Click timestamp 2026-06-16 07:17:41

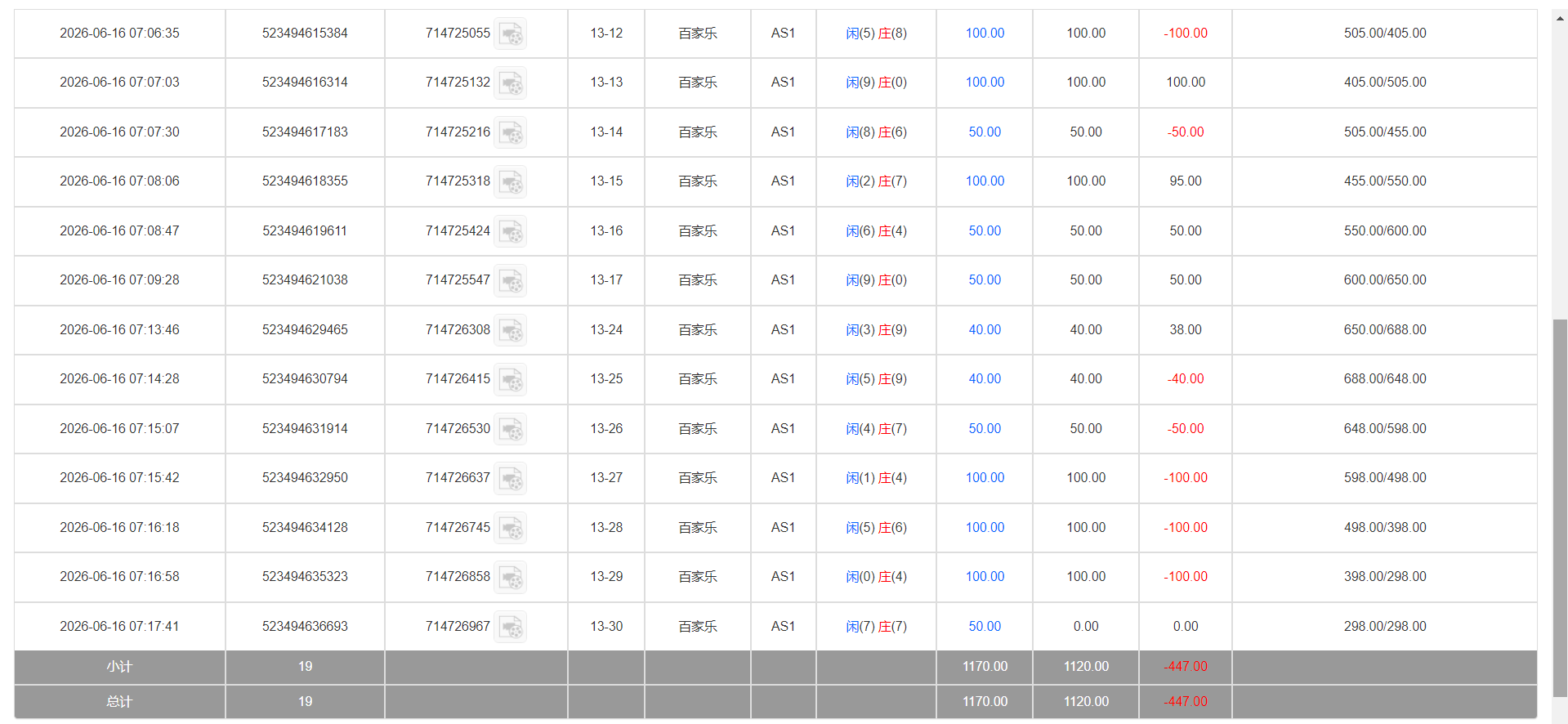pyautogui.click(x=119, y=627)
